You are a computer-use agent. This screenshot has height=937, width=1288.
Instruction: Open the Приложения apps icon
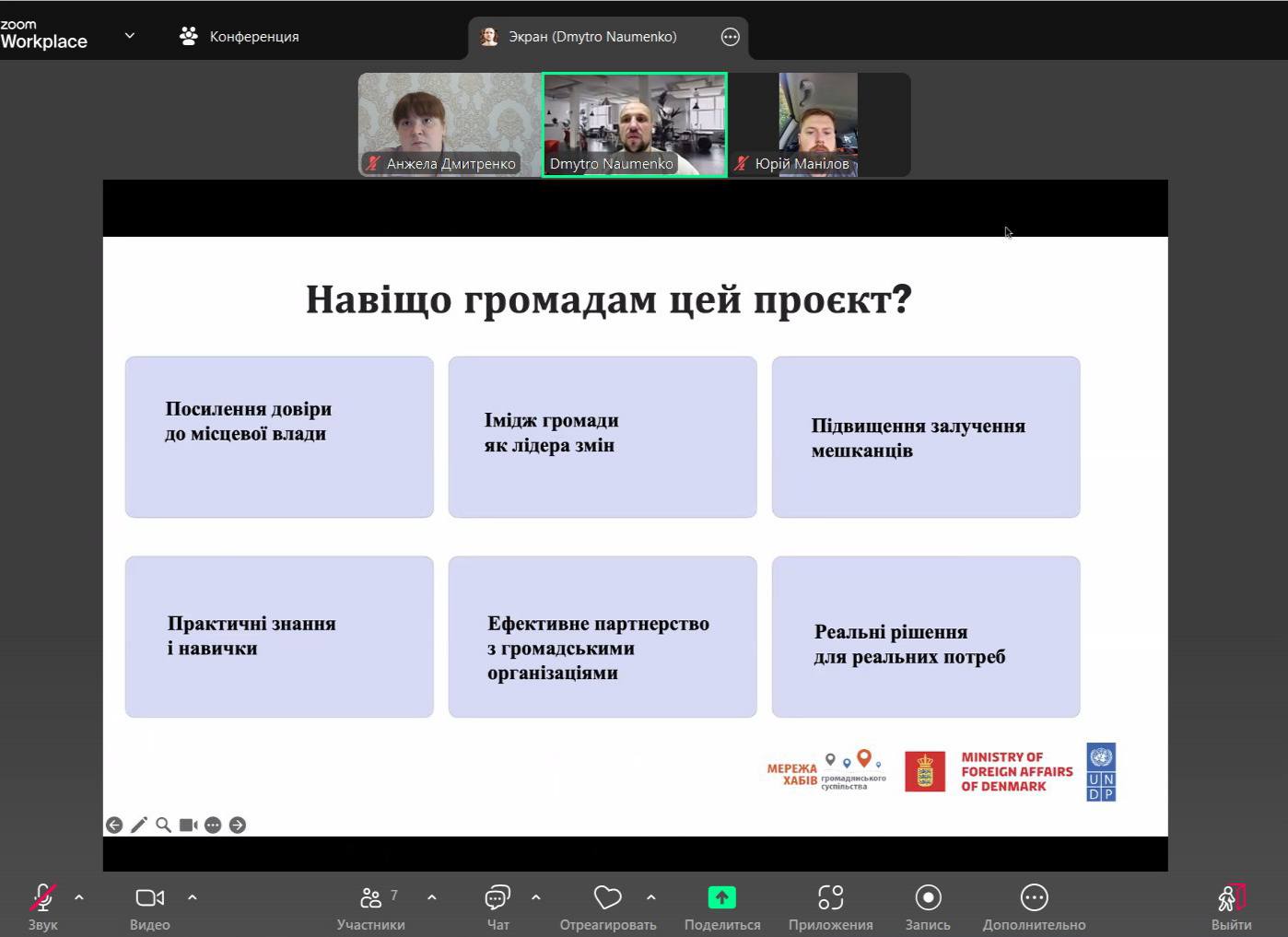click(x=830, y=898)
